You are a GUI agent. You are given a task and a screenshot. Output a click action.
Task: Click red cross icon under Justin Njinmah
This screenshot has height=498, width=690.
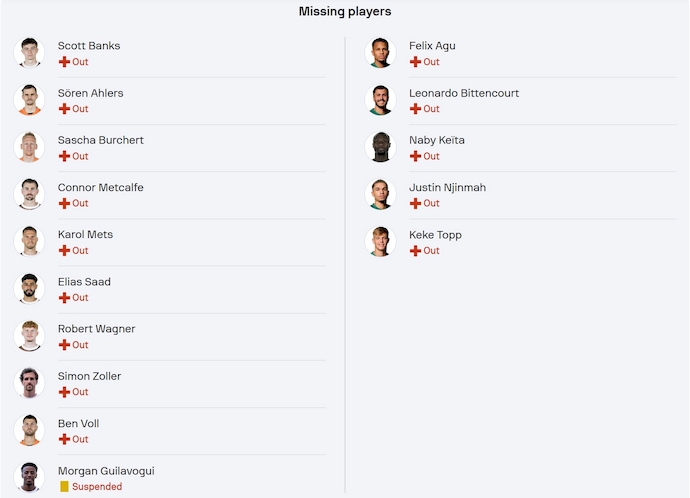click(415, 203)
